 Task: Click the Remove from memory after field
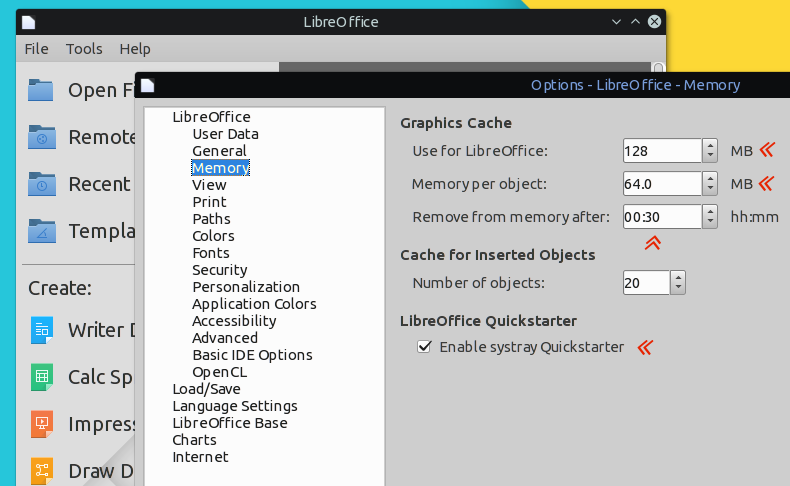[662, 217]
